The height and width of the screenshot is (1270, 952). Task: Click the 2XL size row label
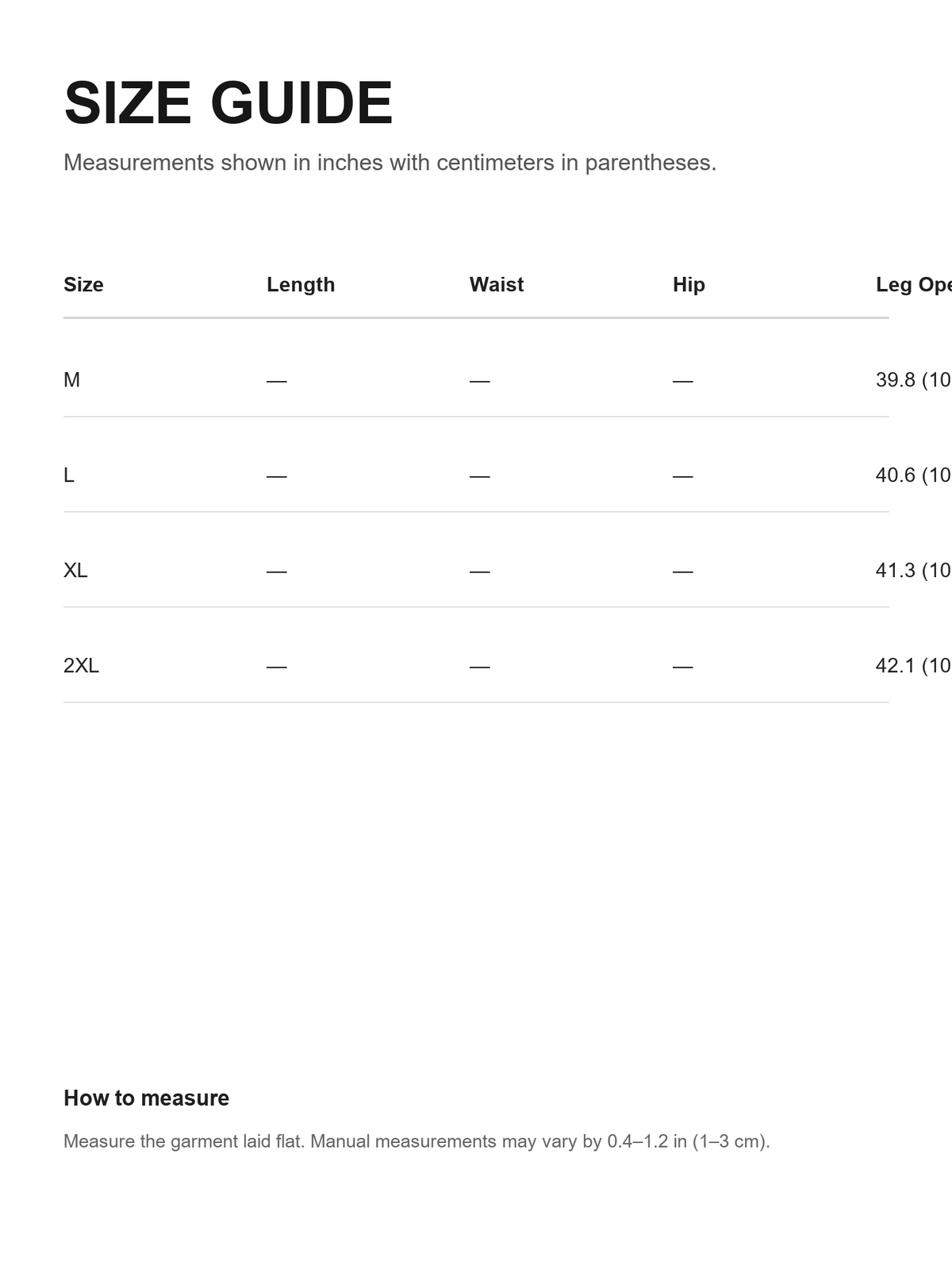pyautogui.click(x=81, y=665)
